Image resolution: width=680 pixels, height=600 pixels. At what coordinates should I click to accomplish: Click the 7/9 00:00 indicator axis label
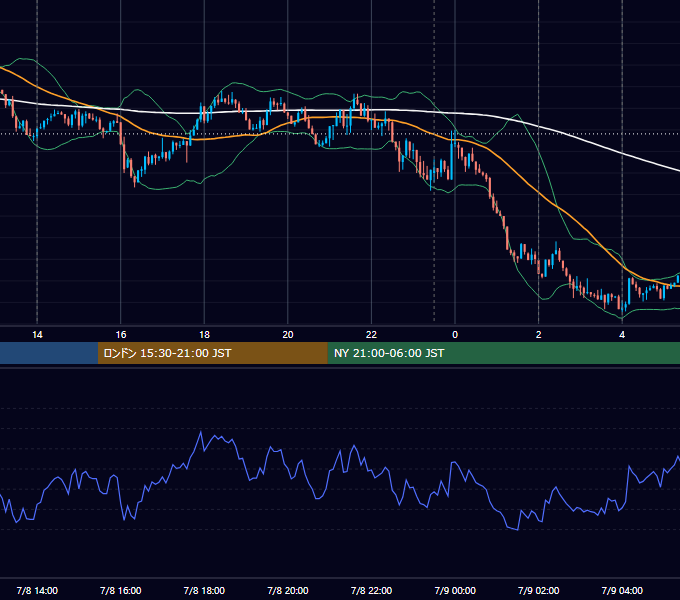point(455,591)
